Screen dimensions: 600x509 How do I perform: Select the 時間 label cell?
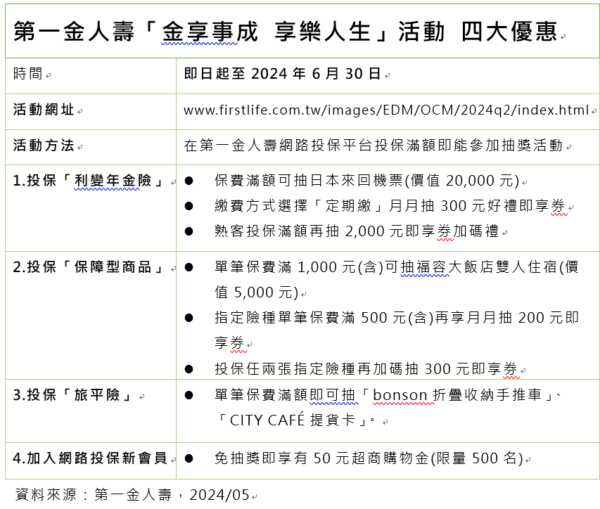point(91,75)
